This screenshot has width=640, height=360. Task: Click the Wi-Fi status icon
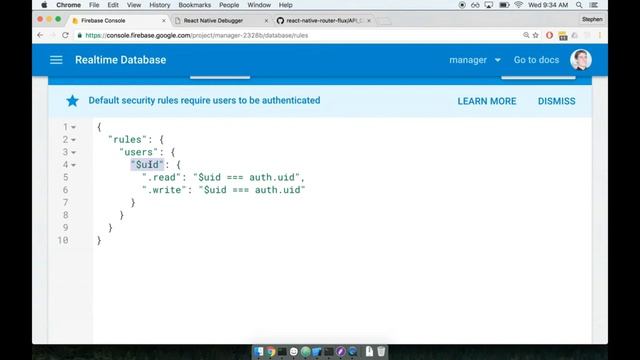[518, 5]
